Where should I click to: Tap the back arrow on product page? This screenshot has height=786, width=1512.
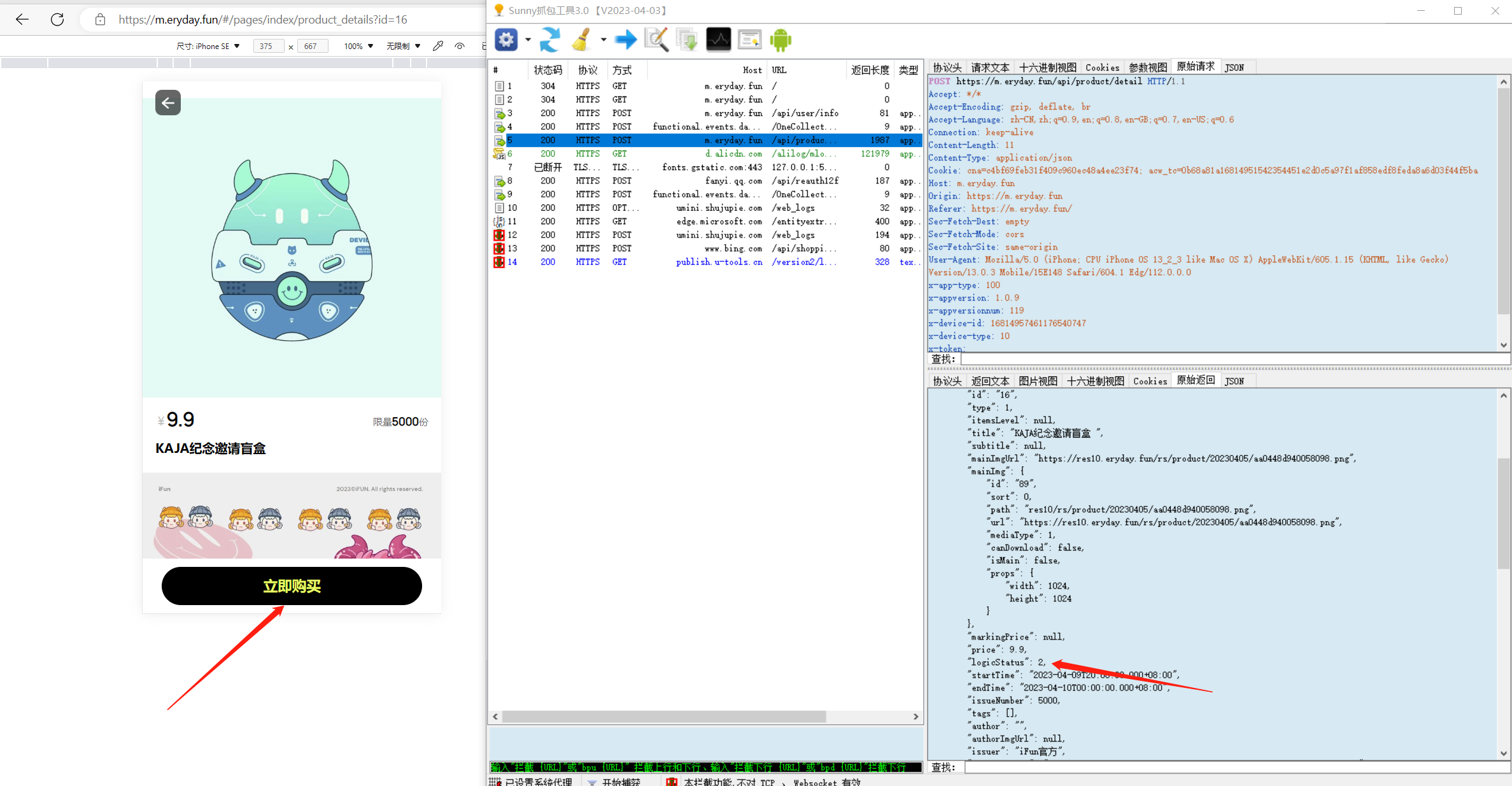pos(168,103)
